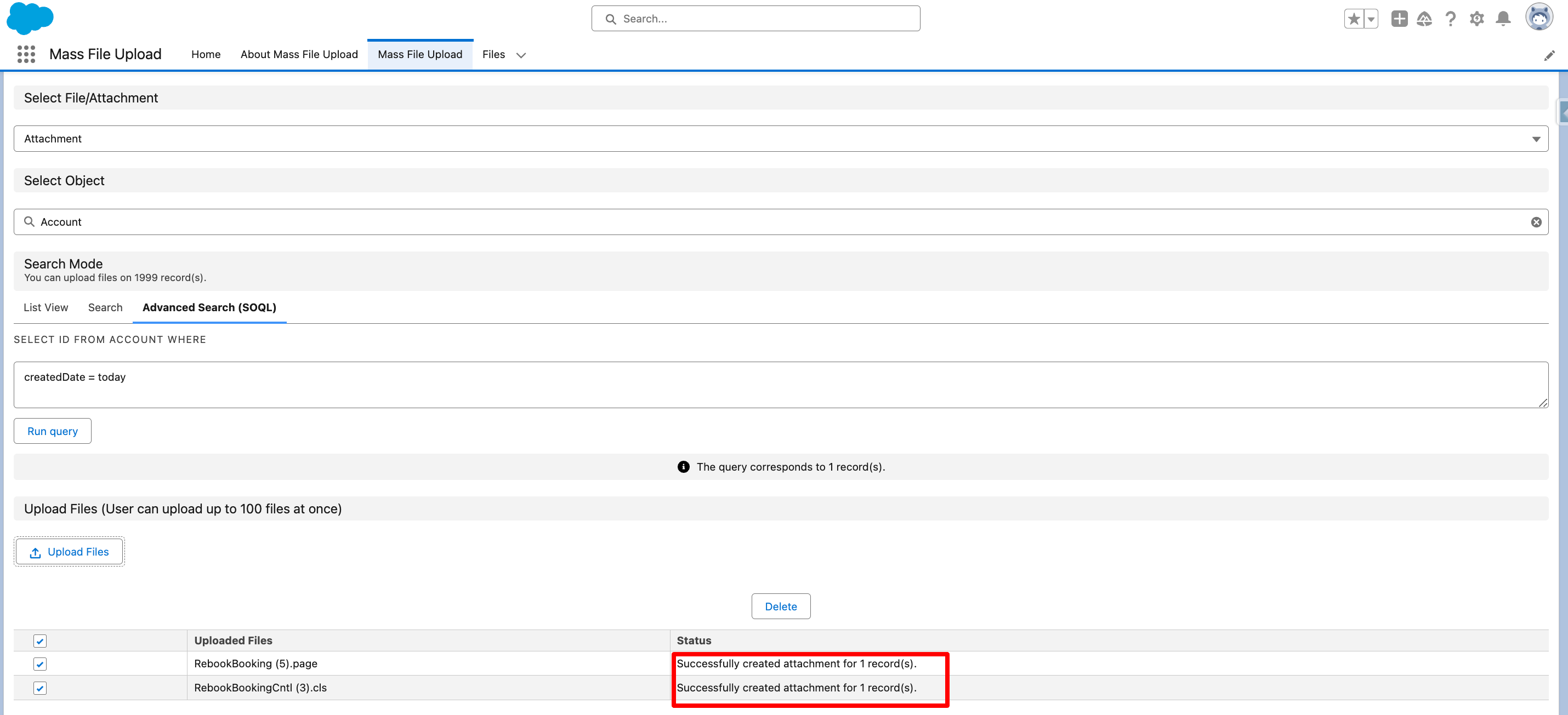Click the Favorites star icon
Image resolution: width=1568 pixels, height=715 pixels.
click(1353, 19)
